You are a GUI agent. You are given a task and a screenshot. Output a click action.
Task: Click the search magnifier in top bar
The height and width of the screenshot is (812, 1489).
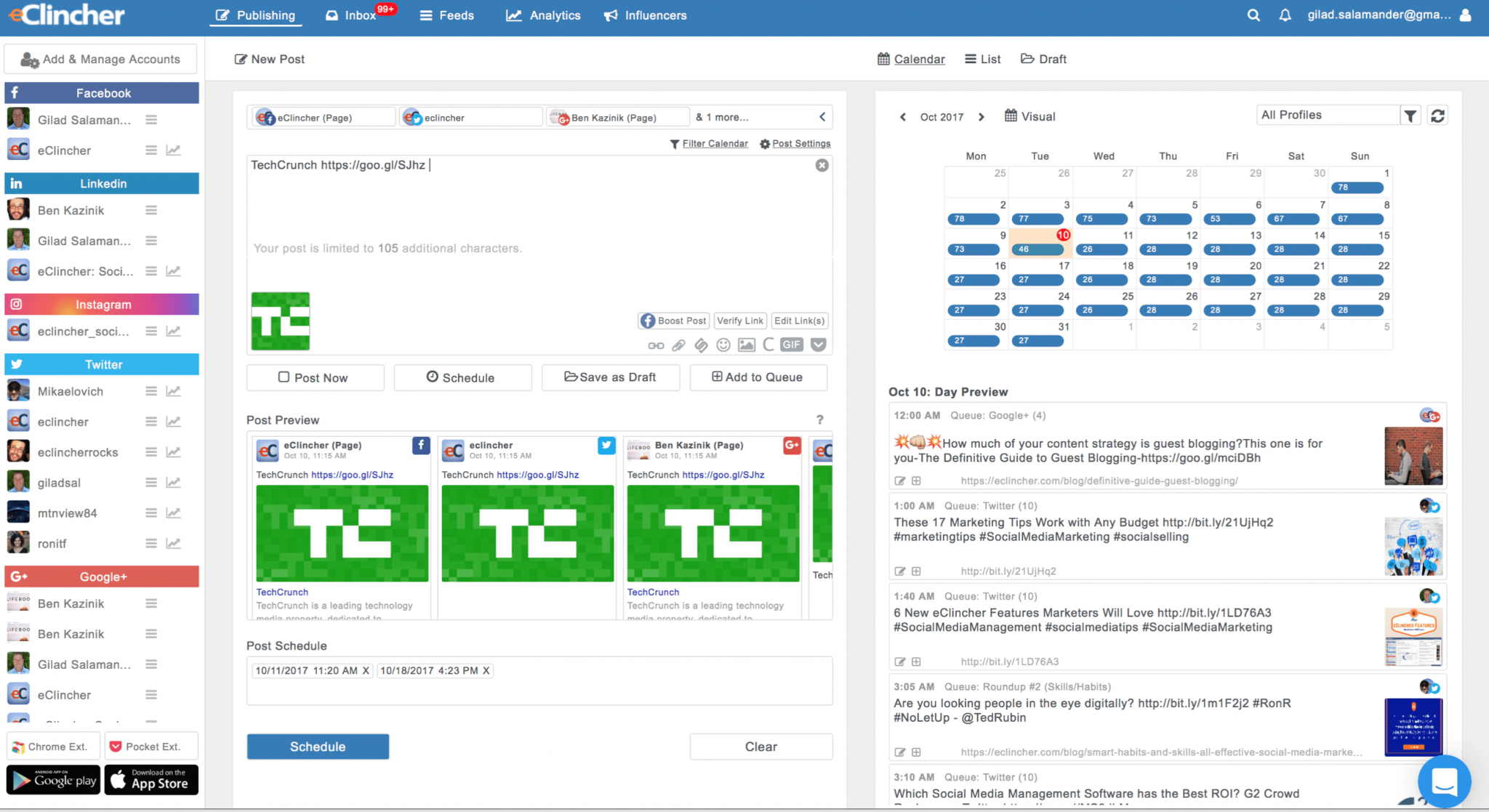tap(1253, 15)
